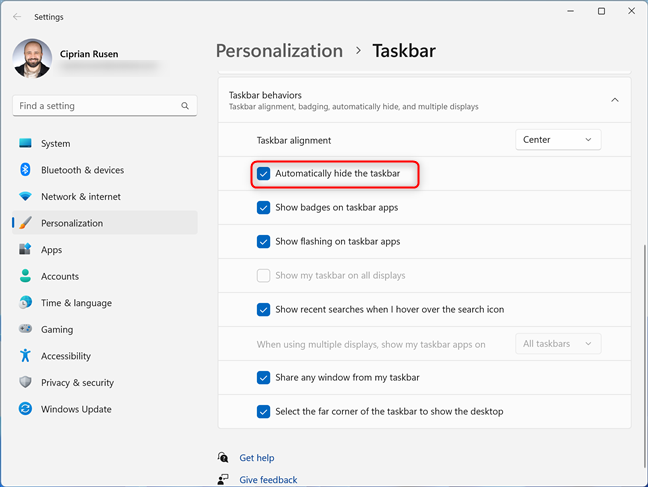
Task: Click the System monitor icon
Action: (25, 143)
